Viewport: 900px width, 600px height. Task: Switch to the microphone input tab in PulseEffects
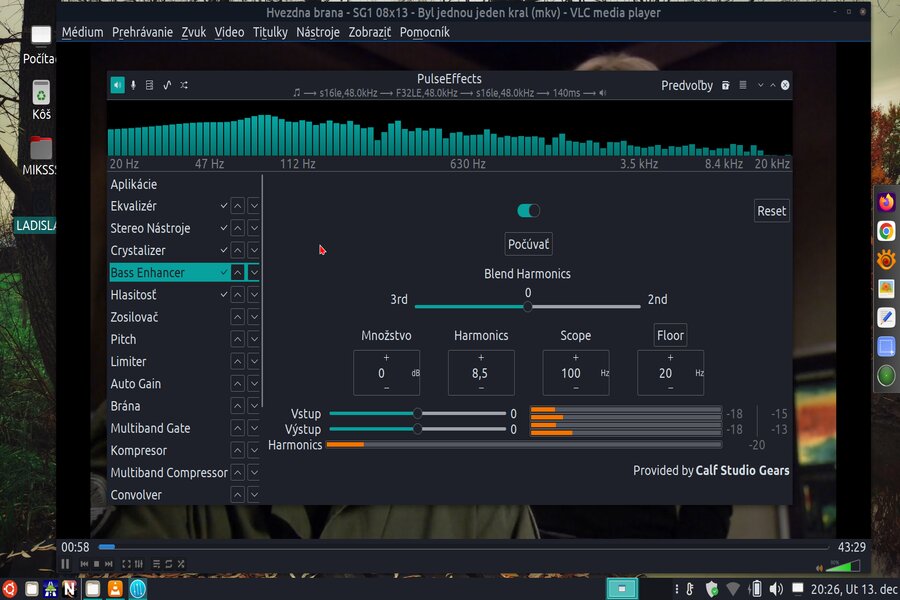point(133,85)
